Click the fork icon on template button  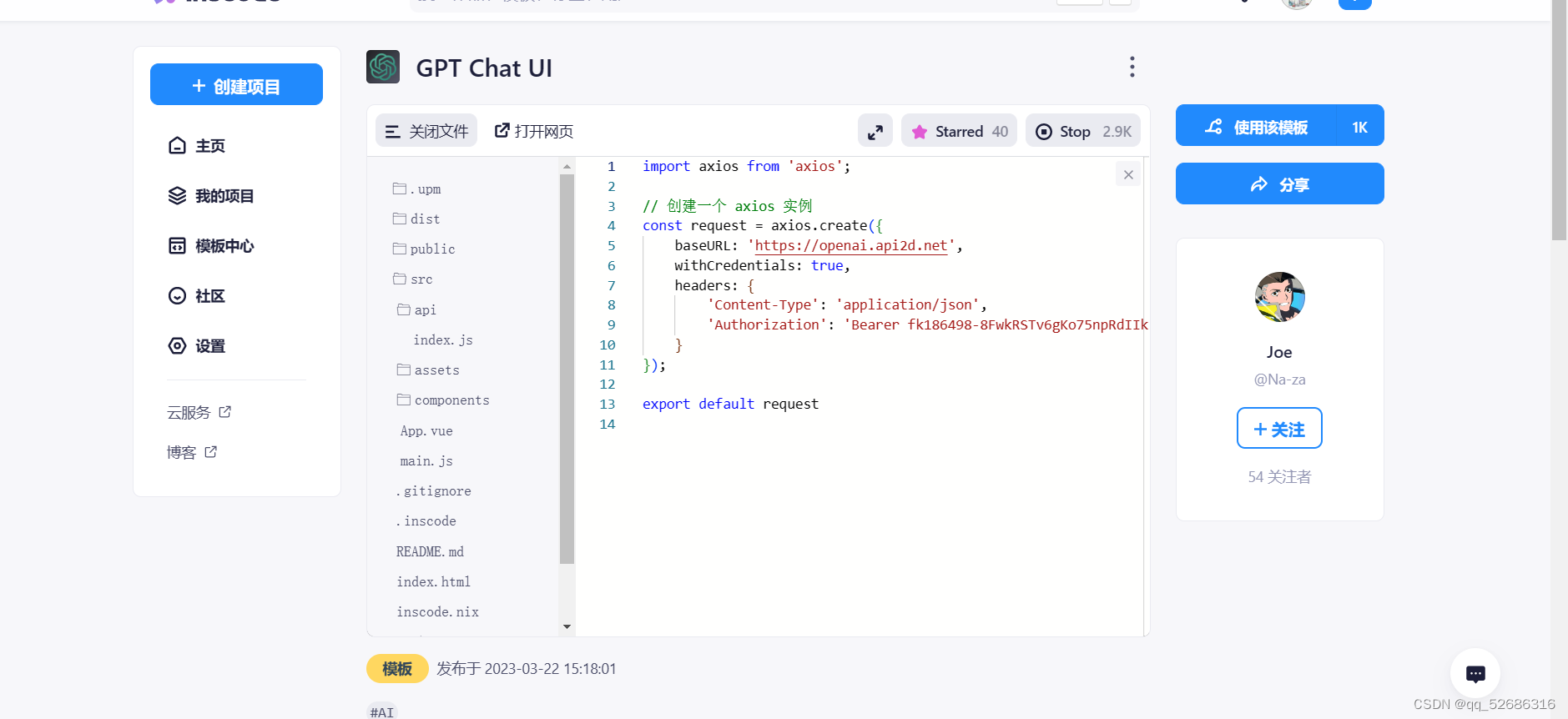click(1213, 127)
